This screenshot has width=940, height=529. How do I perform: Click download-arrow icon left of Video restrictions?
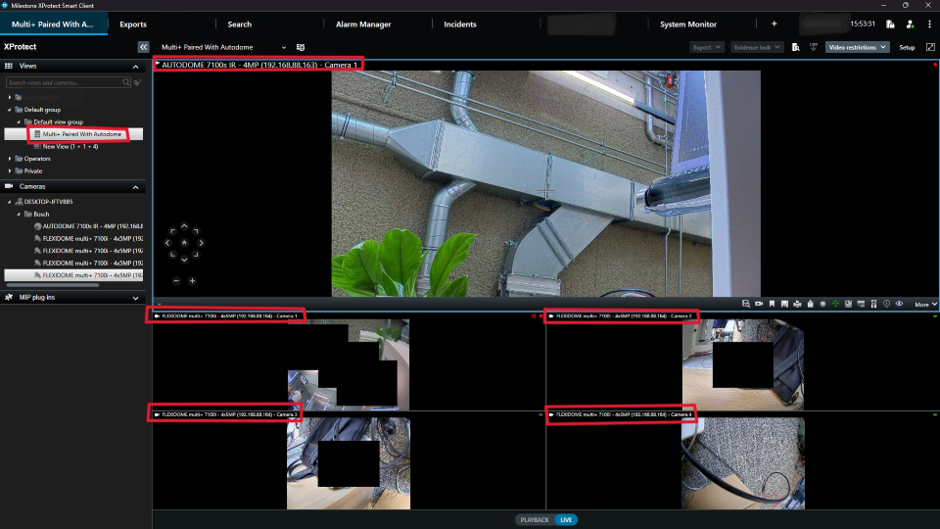tap(813, 47)
